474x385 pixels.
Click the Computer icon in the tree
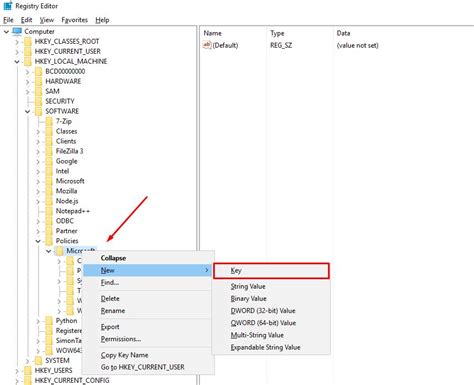click(x=17, y=31)
